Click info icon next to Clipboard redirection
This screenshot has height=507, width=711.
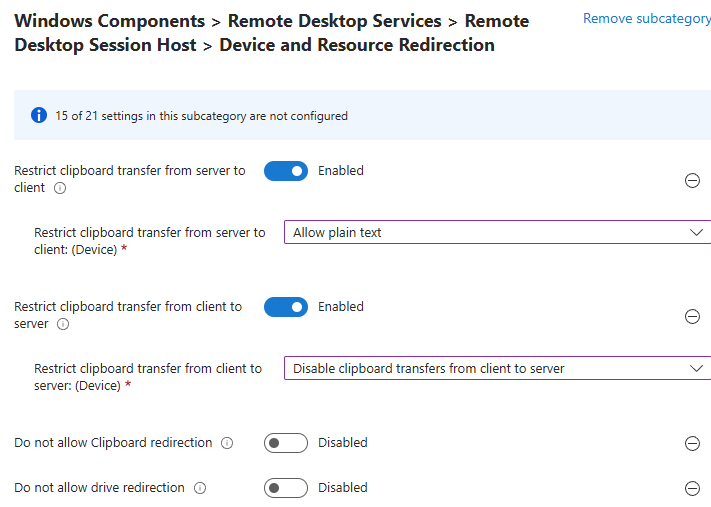pyautogui.click(x=227, y=443)
